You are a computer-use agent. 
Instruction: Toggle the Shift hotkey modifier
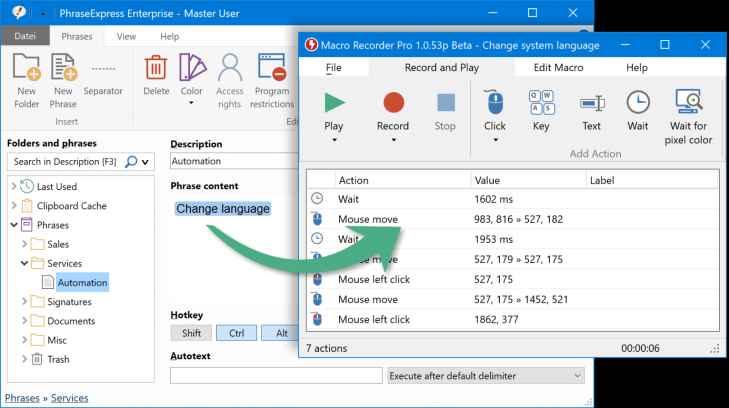coord(190,333)
